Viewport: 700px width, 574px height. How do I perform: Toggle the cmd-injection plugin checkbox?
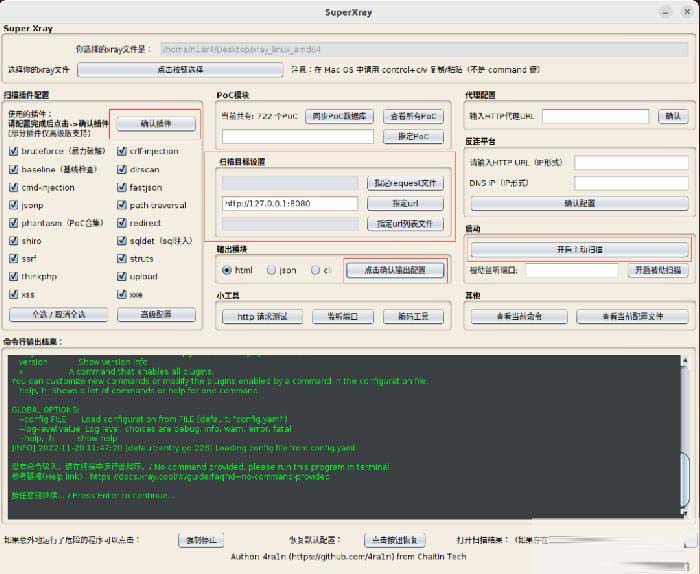13,187
